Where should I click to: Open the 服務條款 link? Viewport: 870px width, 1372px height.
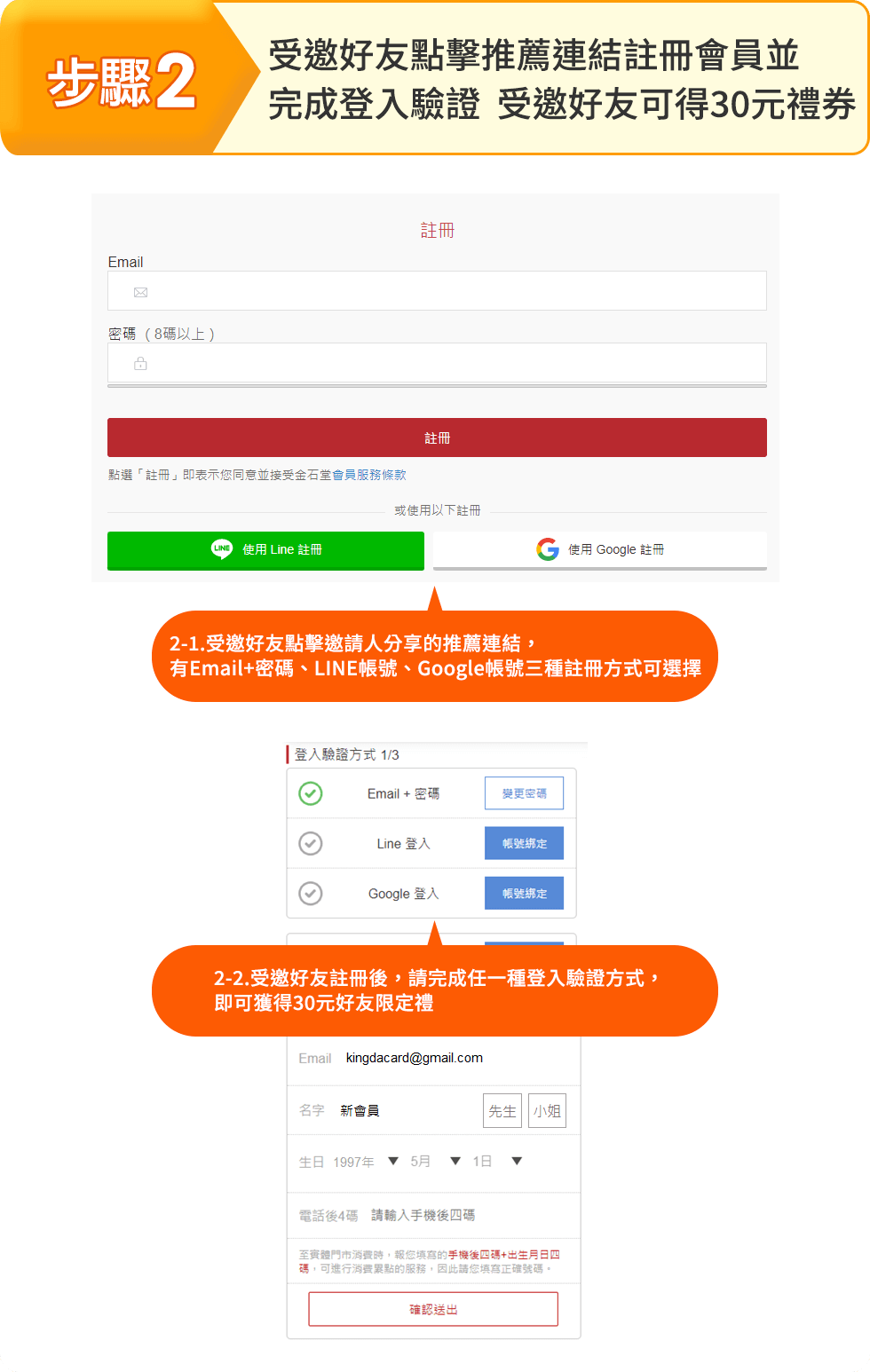382,475
